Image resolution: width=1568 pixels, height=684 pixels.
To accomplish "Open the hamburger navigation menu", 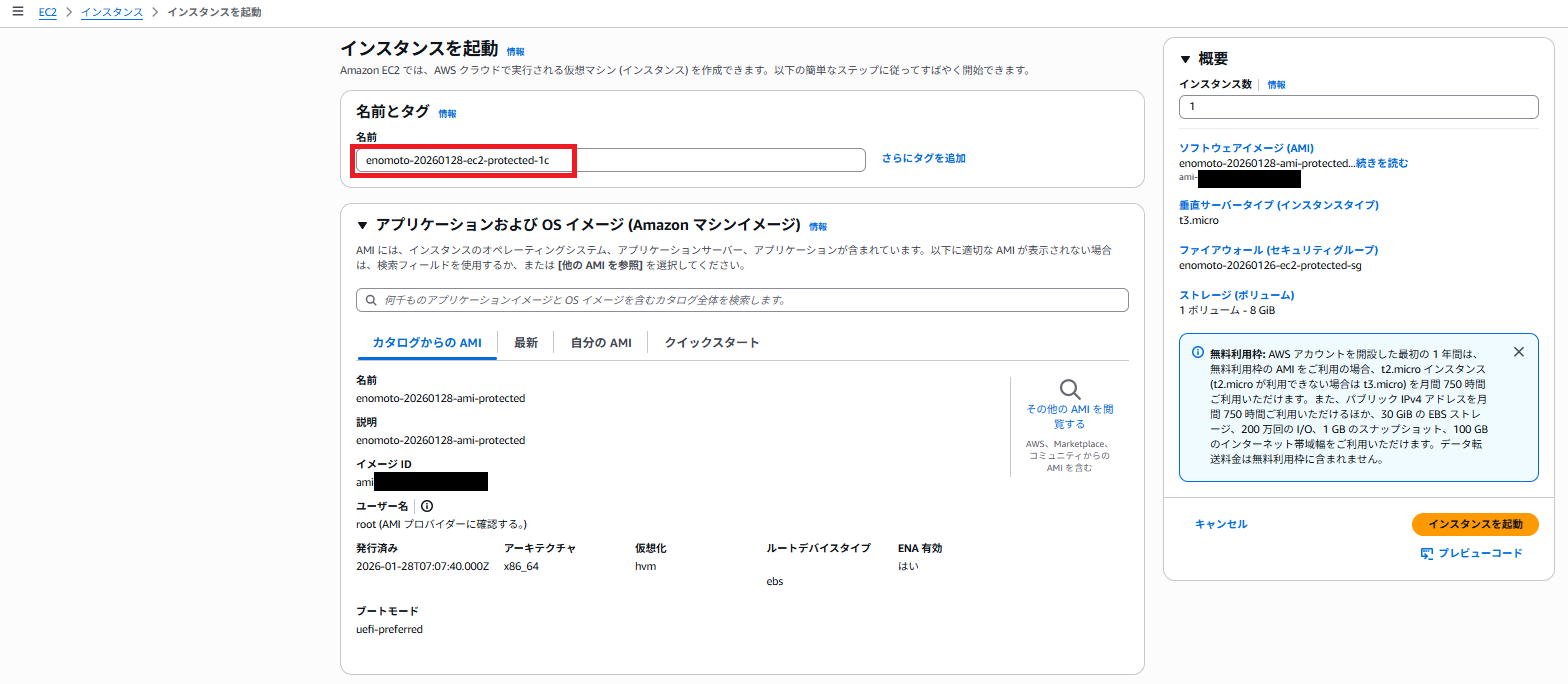I will (17, 12).
